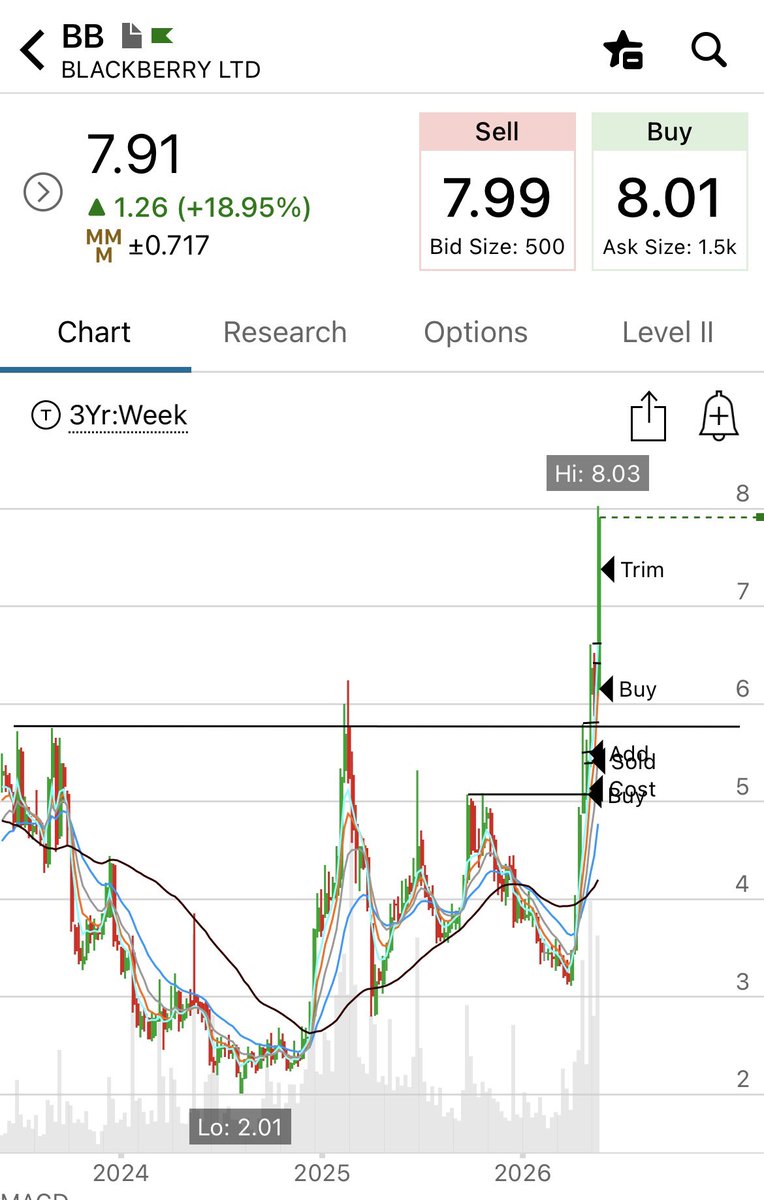
Task: Tap the Hi: 8.03 label
Action: click(597, 474)
